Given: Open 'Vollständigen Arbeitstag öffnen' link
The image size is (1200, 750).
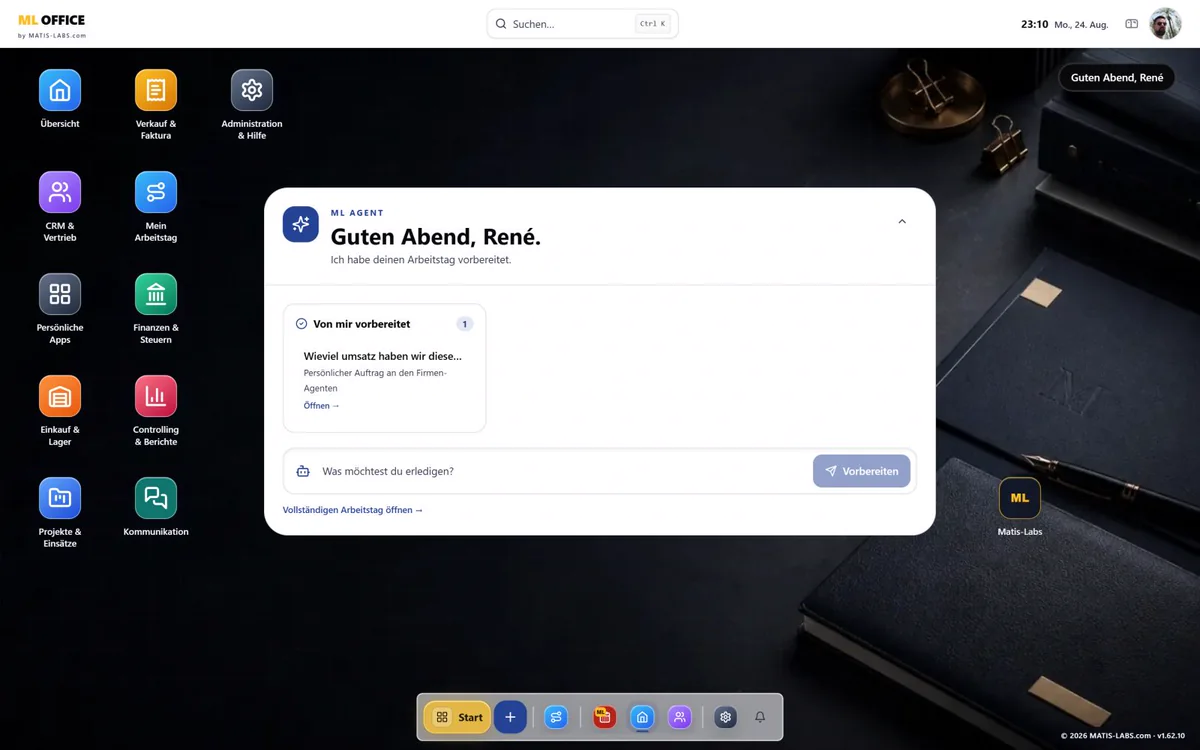Looking at the screenshot, I should coord(353,510).
